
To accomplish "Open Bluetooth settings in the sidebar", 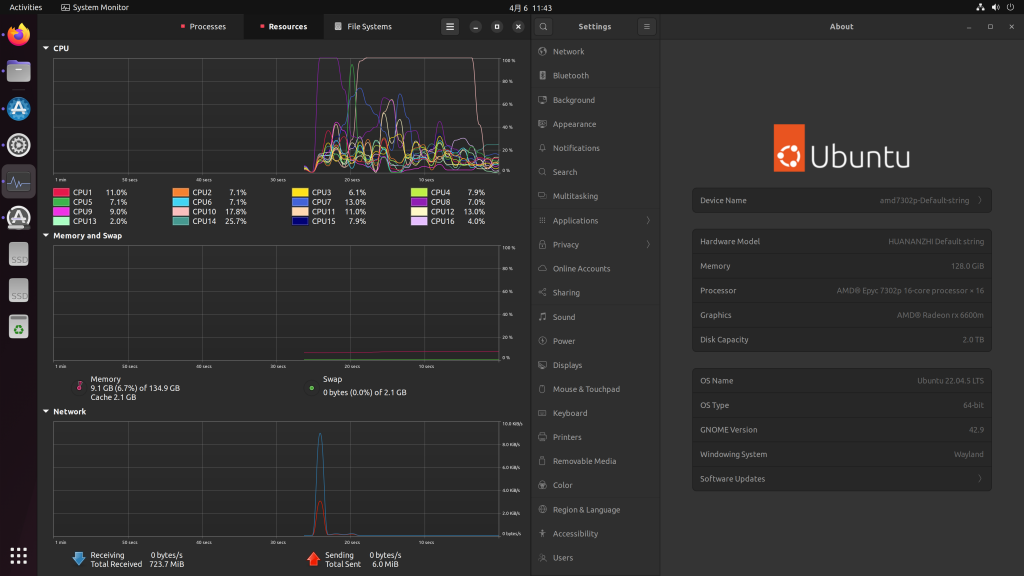I will click(x=570, y=76).
